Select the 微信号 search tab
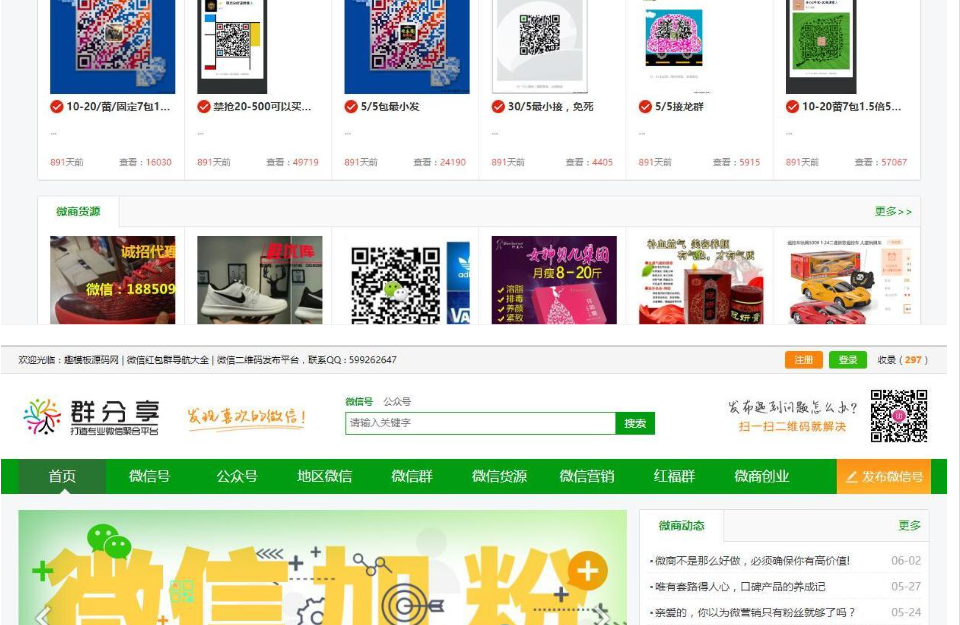The image size is (960, 625). pyautogui.click(x=359, y=402)
